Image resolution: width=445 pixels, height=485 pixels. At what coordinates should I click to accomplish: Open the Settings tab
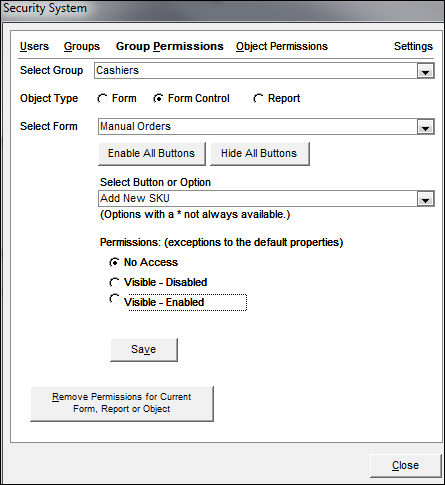[x=413, y=46]
